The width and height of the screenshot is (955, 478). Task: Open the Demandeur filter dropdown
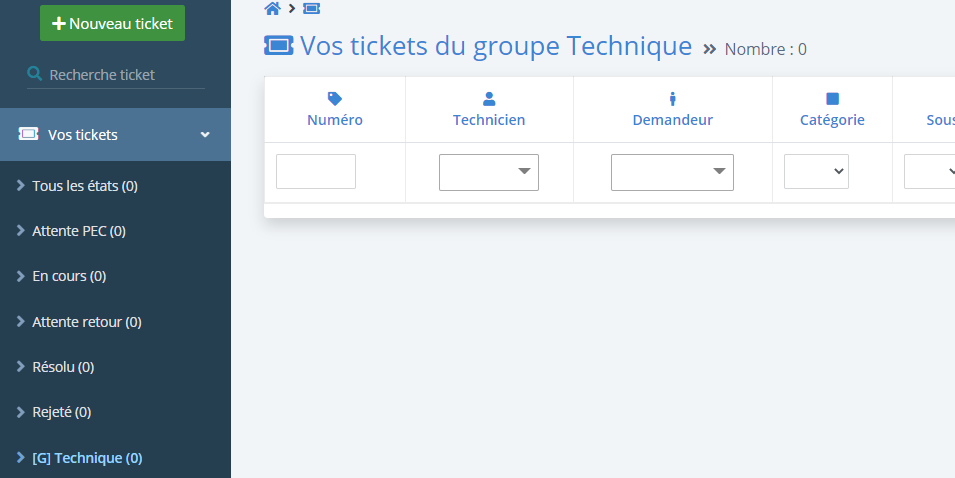pyautogui.click(x=672, y=172)
